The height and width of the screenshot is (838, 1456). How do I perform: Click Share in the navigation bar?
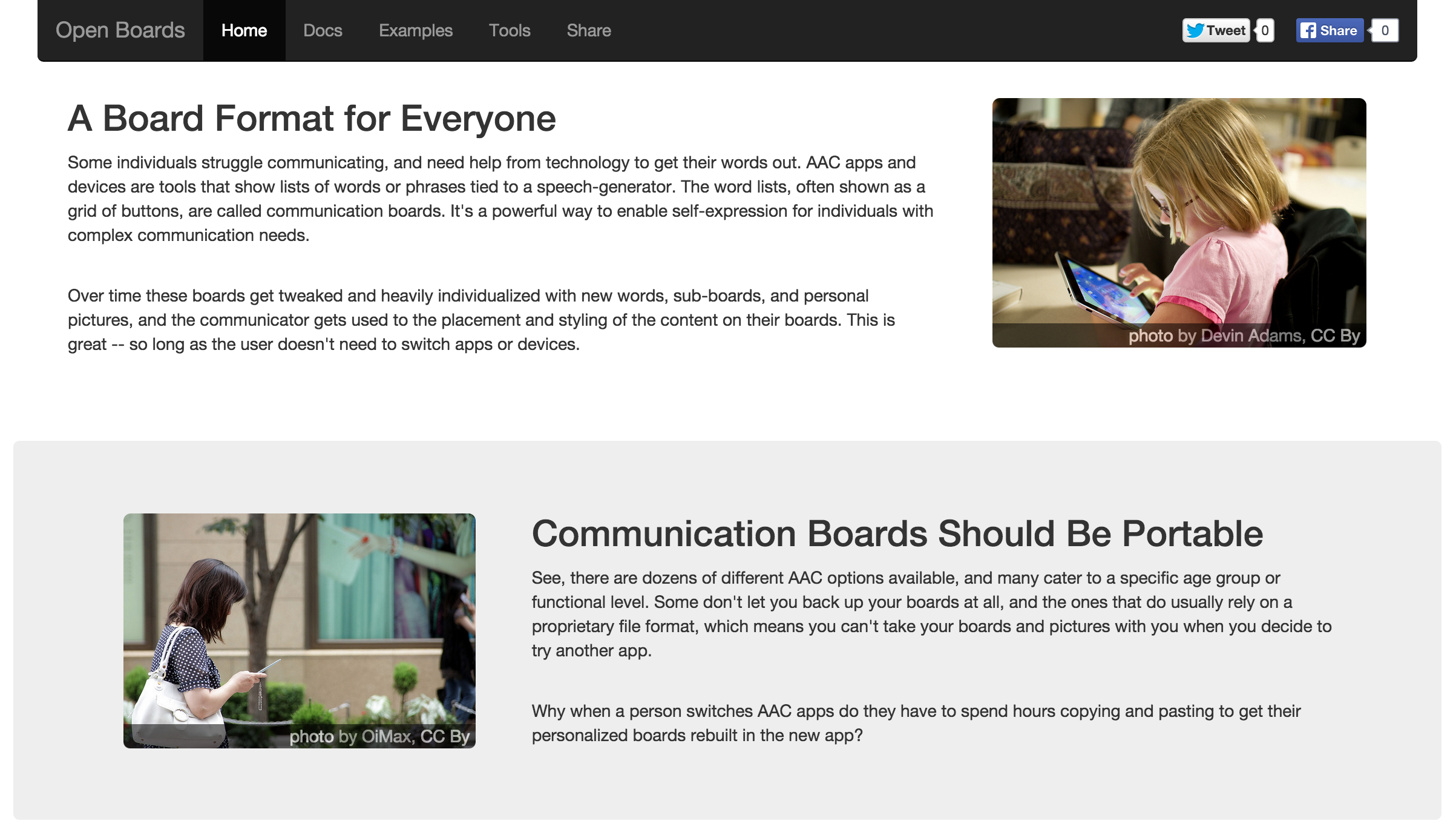coord(588,30)
